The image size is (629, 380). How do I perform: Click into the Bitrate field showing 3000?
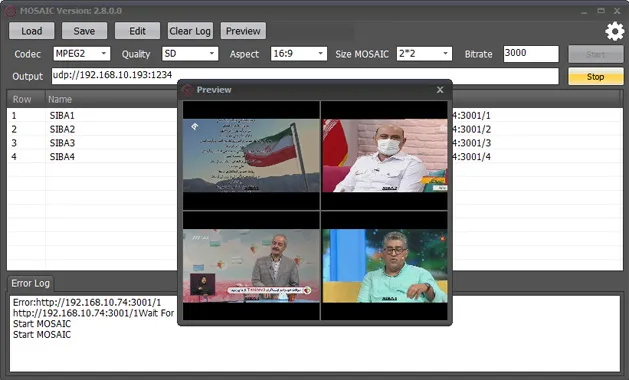(x=531, y=54)
